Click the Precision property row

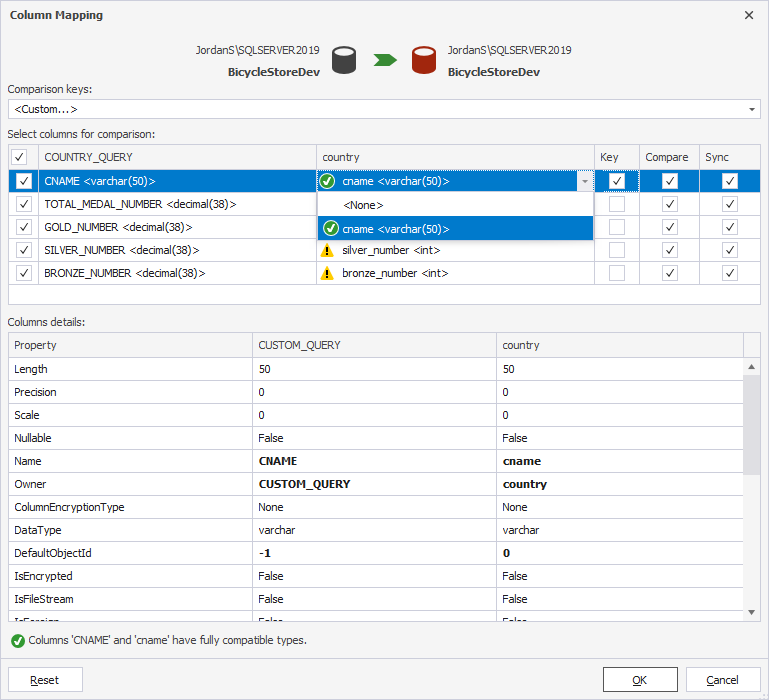pyautogui.click(x=376, y=392)
